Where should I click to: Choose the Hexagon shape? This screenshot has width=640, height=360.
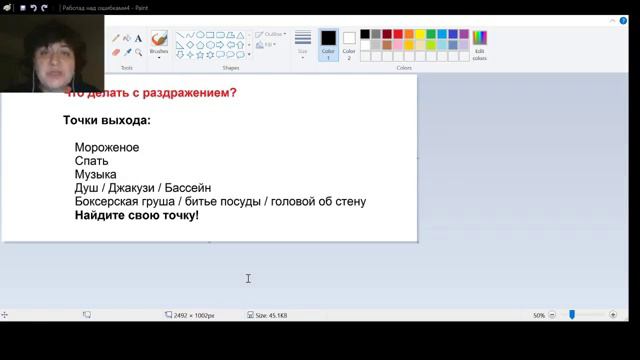point(210,45)
